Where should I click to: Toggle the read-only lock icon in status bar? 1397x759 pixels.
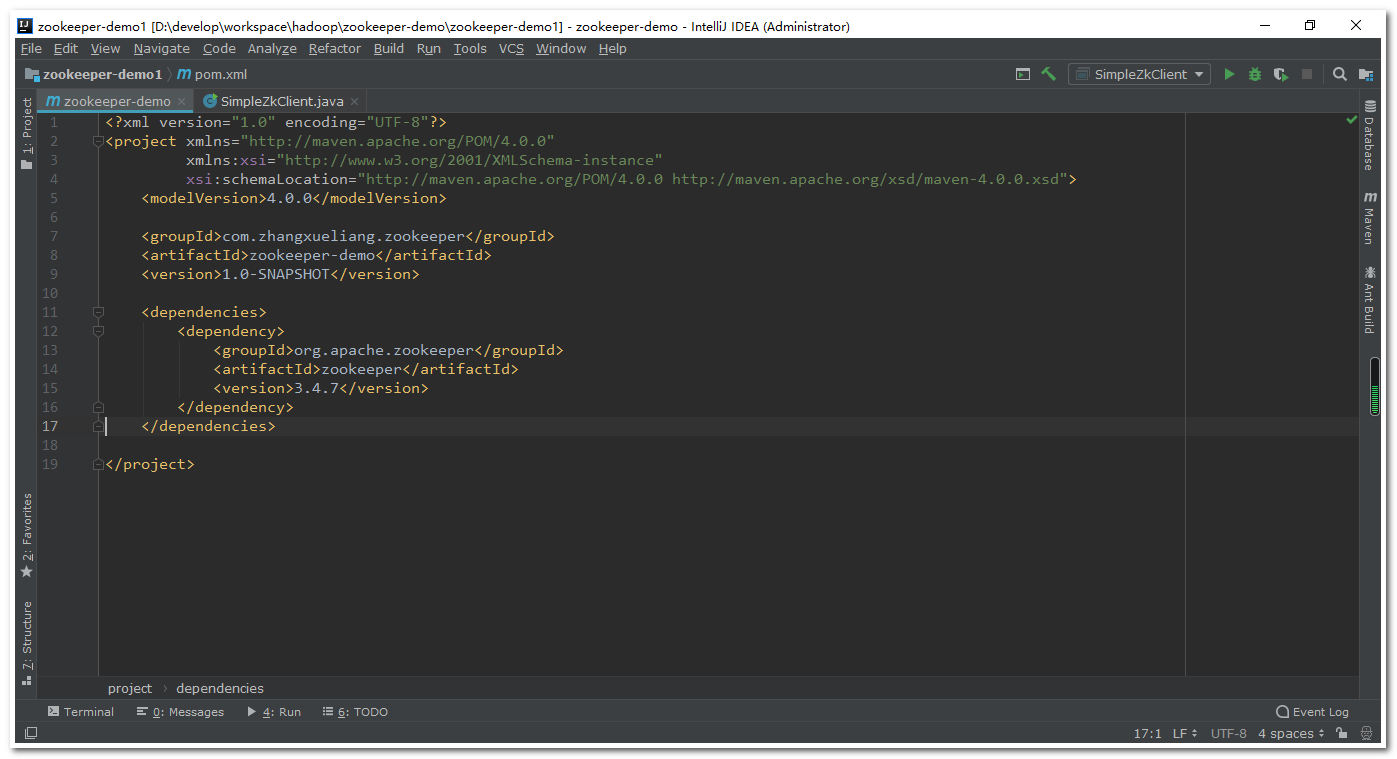(x=1342, y=734)
